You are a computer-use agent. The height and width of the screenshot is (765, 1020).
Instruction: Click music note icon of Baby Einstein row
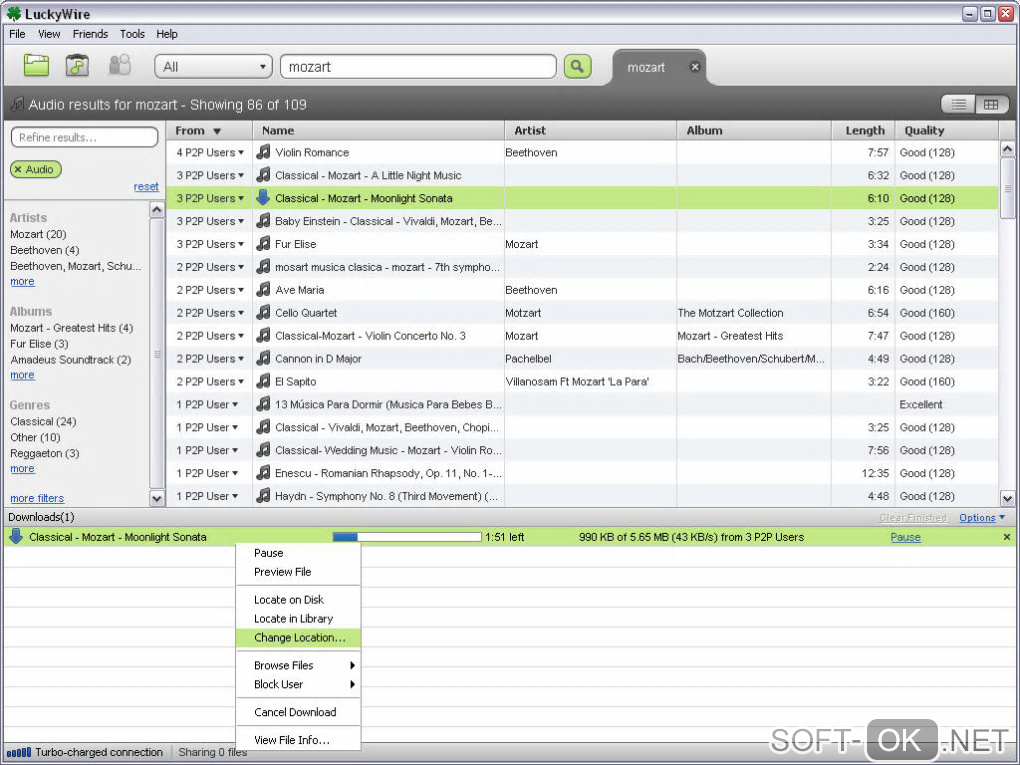click(263, 221)
